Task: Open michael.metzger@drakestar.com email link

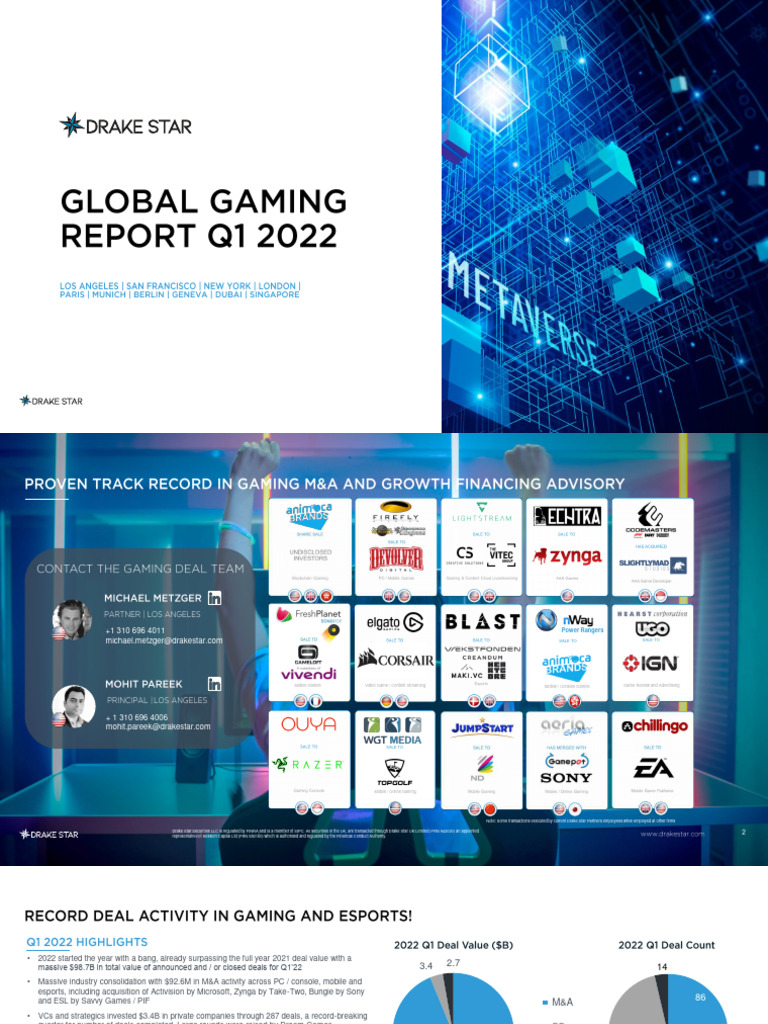Action: click(x=164, y=641)
